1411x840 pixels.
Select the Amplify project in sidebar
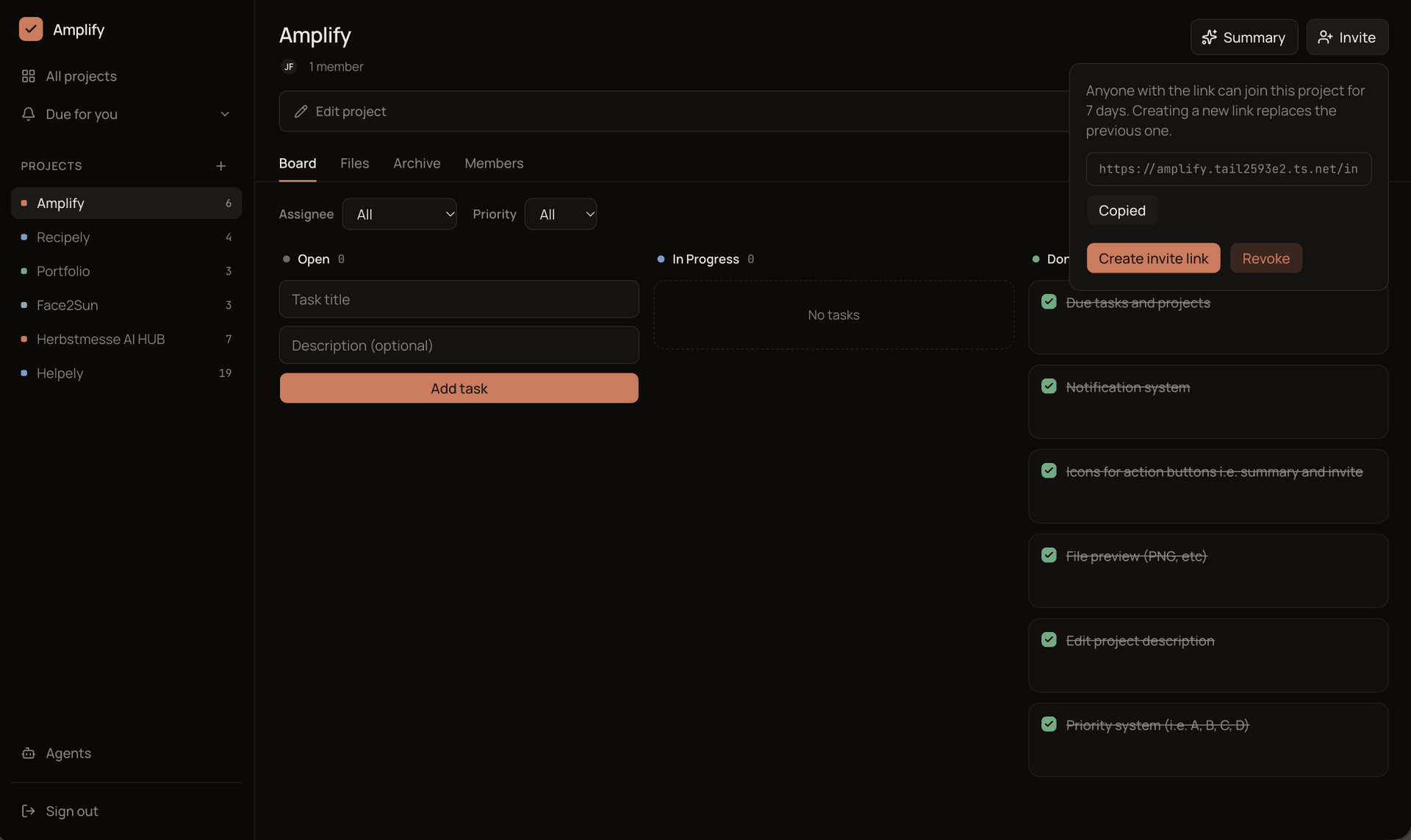pos(126,204)
